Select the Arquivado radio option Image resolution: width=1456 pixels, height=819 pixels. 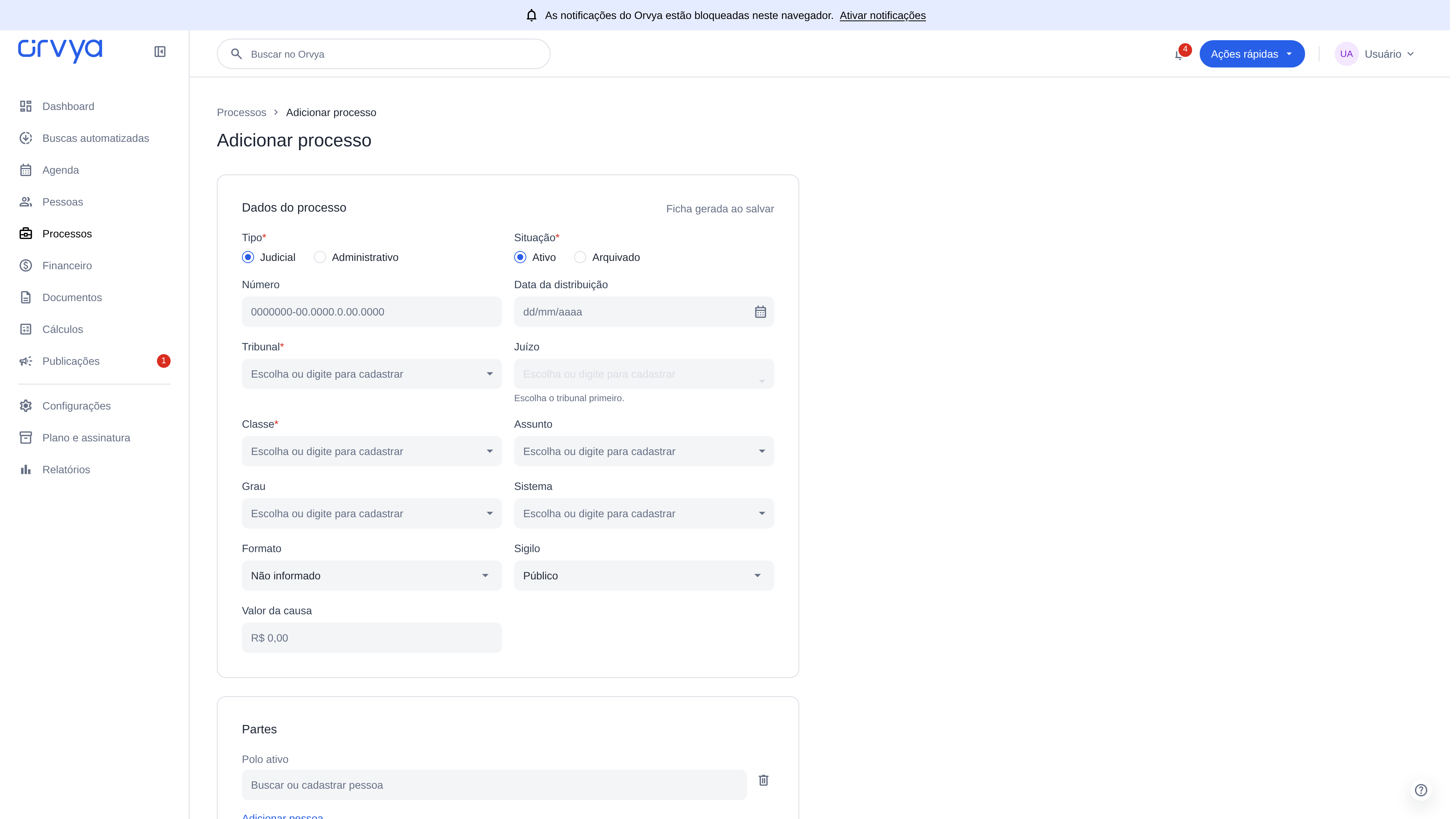coord(580,258)
